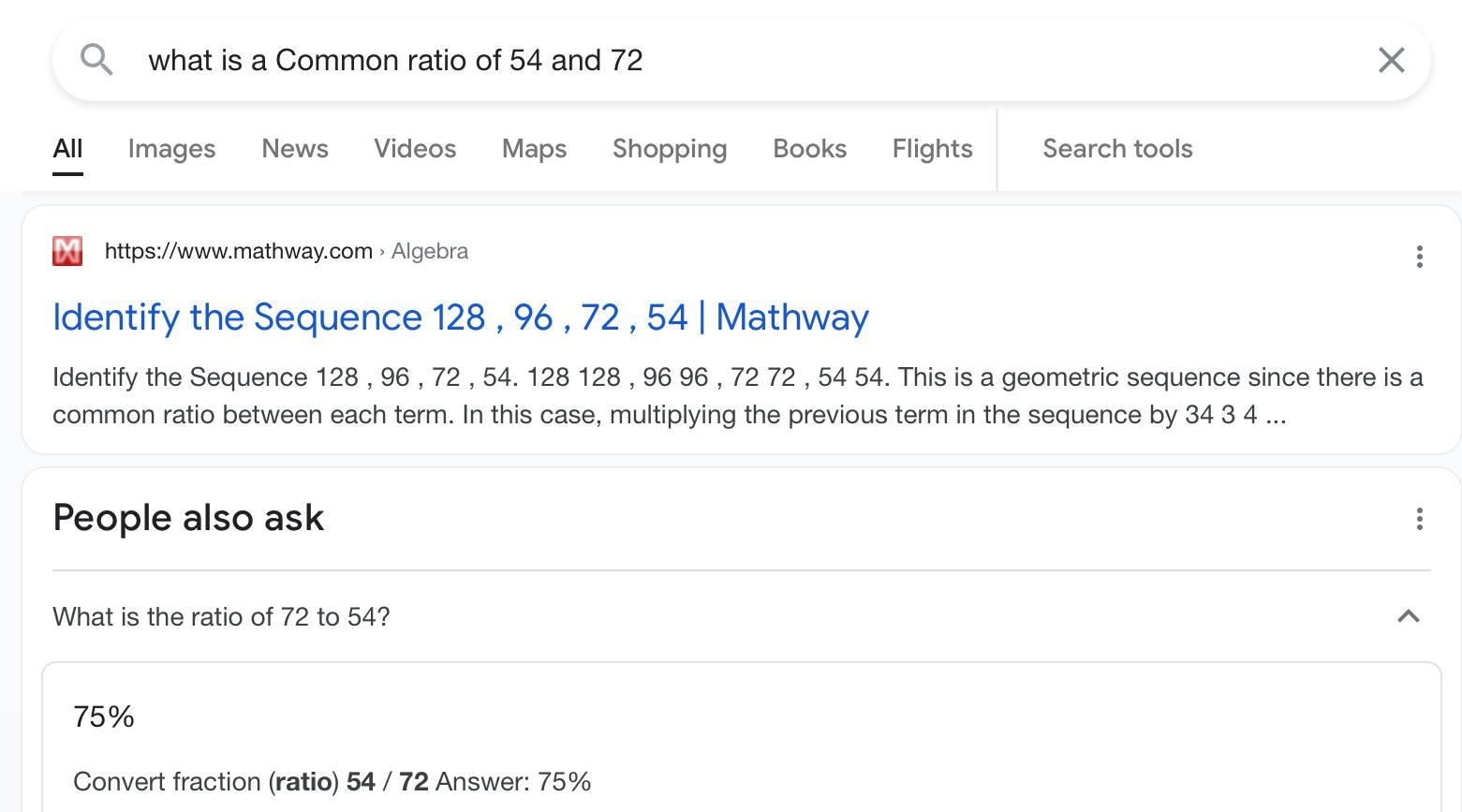Open People also ask three-dot menu
The width and height of the screenshot is (1462, 812).
pos(1419,519)
